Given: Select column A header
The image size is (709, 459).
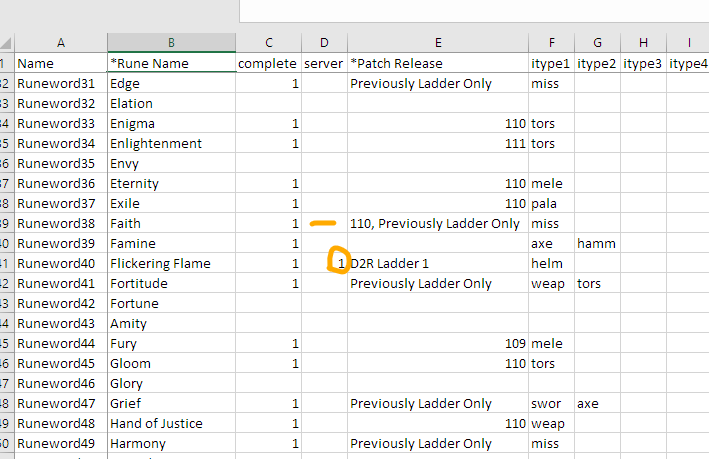Looking at the screenshot, I should tap(61, 43).
